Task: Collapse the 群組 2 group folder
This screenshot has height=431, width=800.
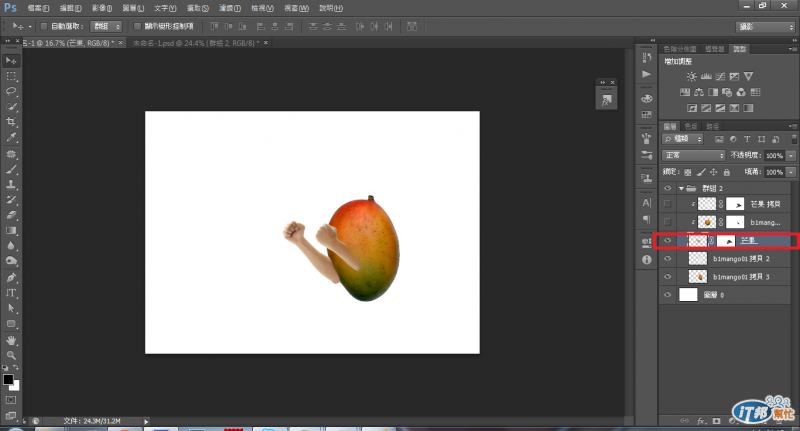Action: [x=681, y=188]
